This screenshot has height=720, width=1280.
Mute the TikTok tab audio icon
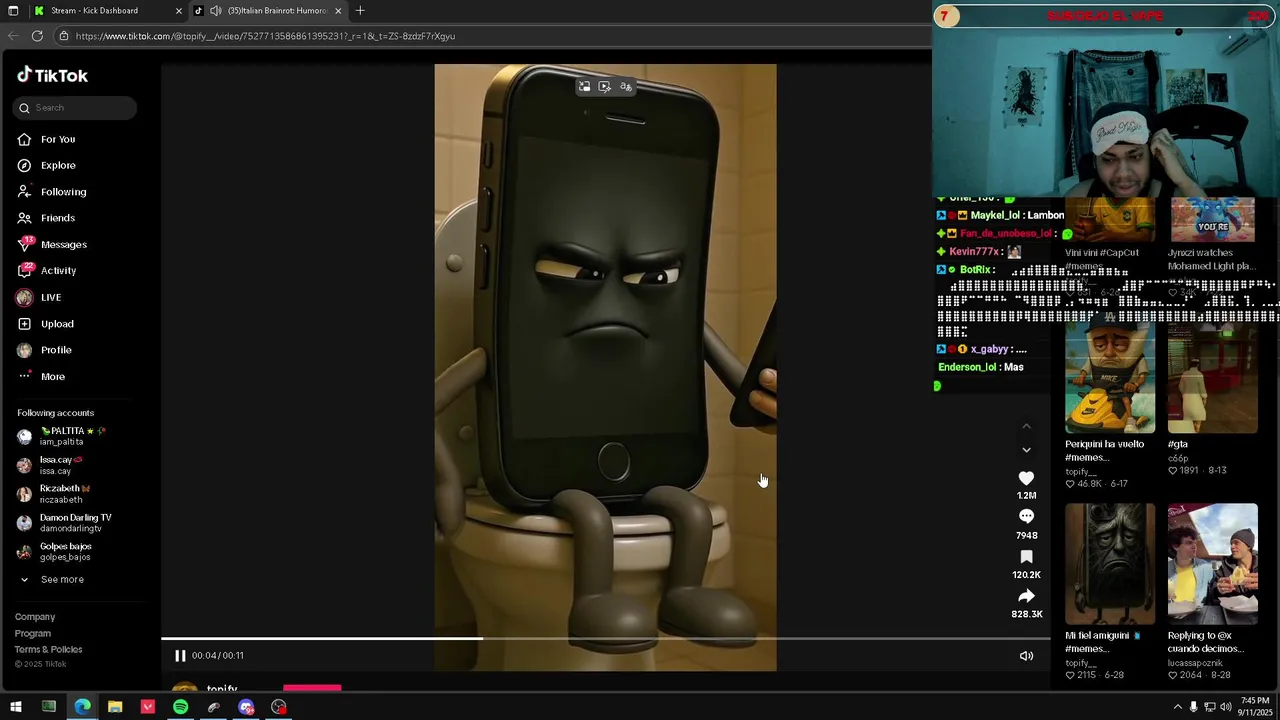pos(215,11)
